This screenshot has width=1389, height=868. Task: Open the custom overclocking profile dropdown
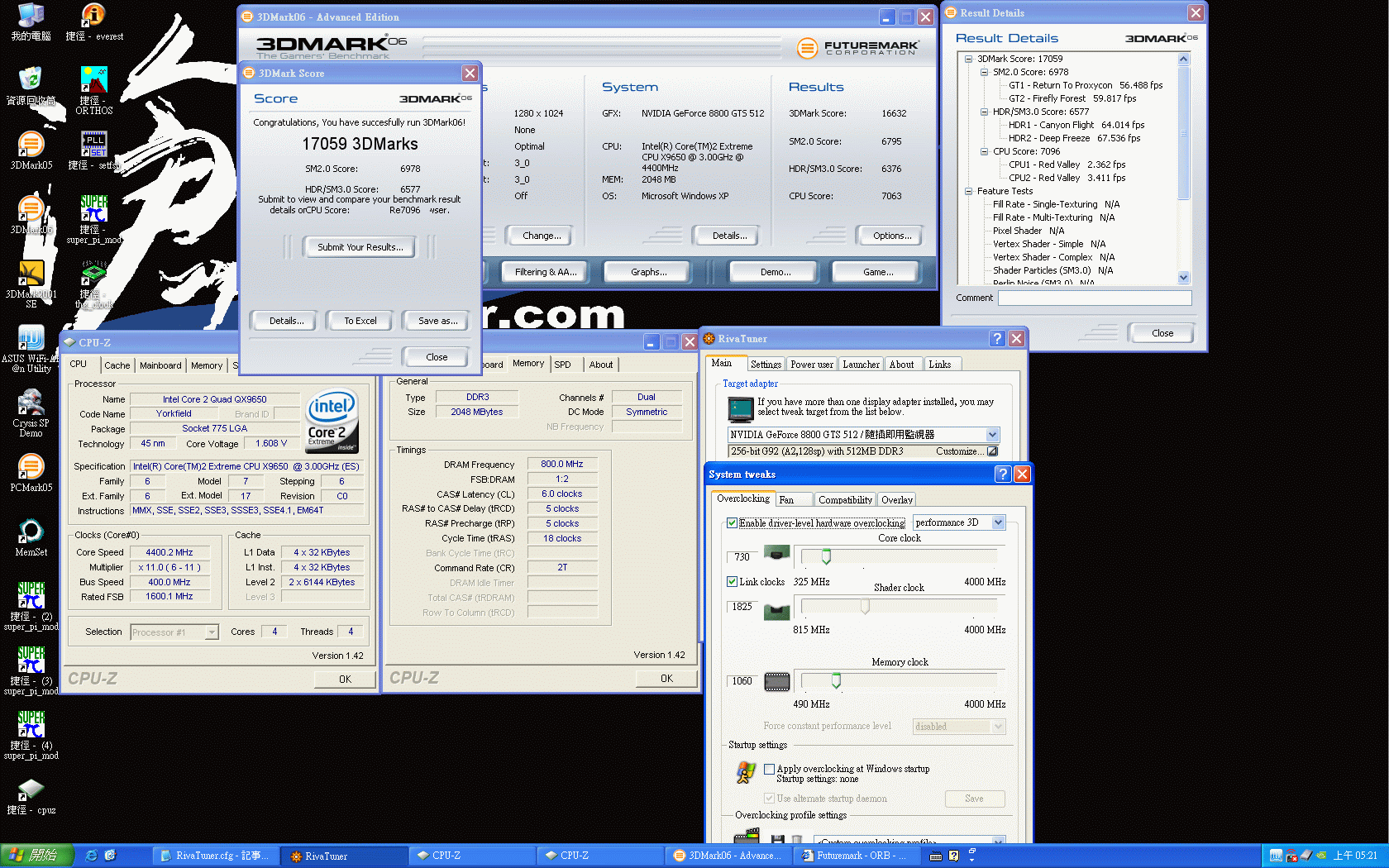(x=998, y=841)
